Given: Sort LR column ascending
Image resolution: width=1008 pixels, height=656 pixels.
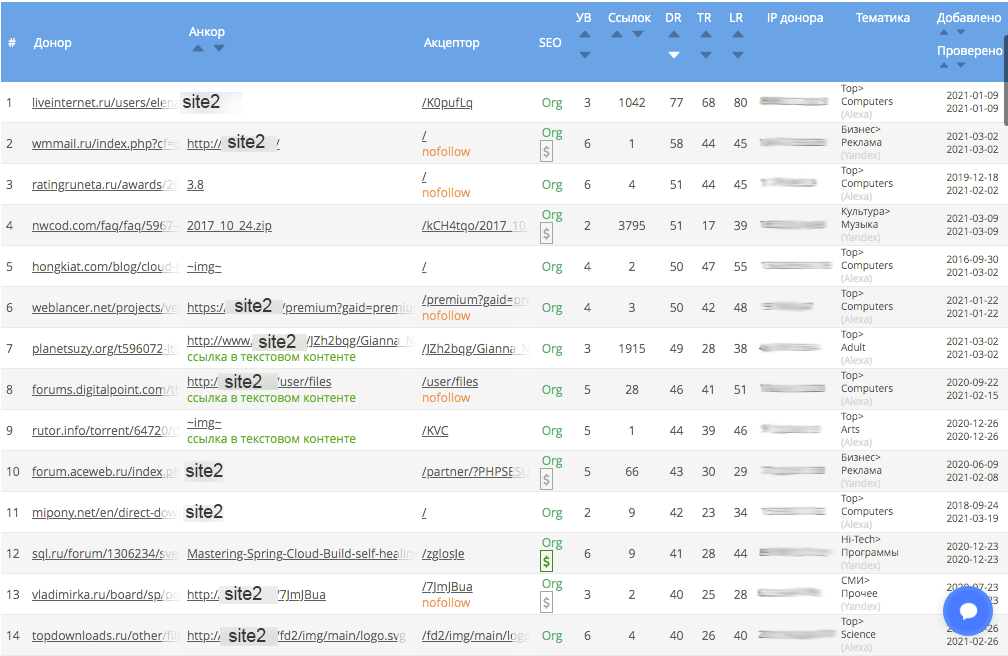Looking at the screenshot, I should (738, 35).
